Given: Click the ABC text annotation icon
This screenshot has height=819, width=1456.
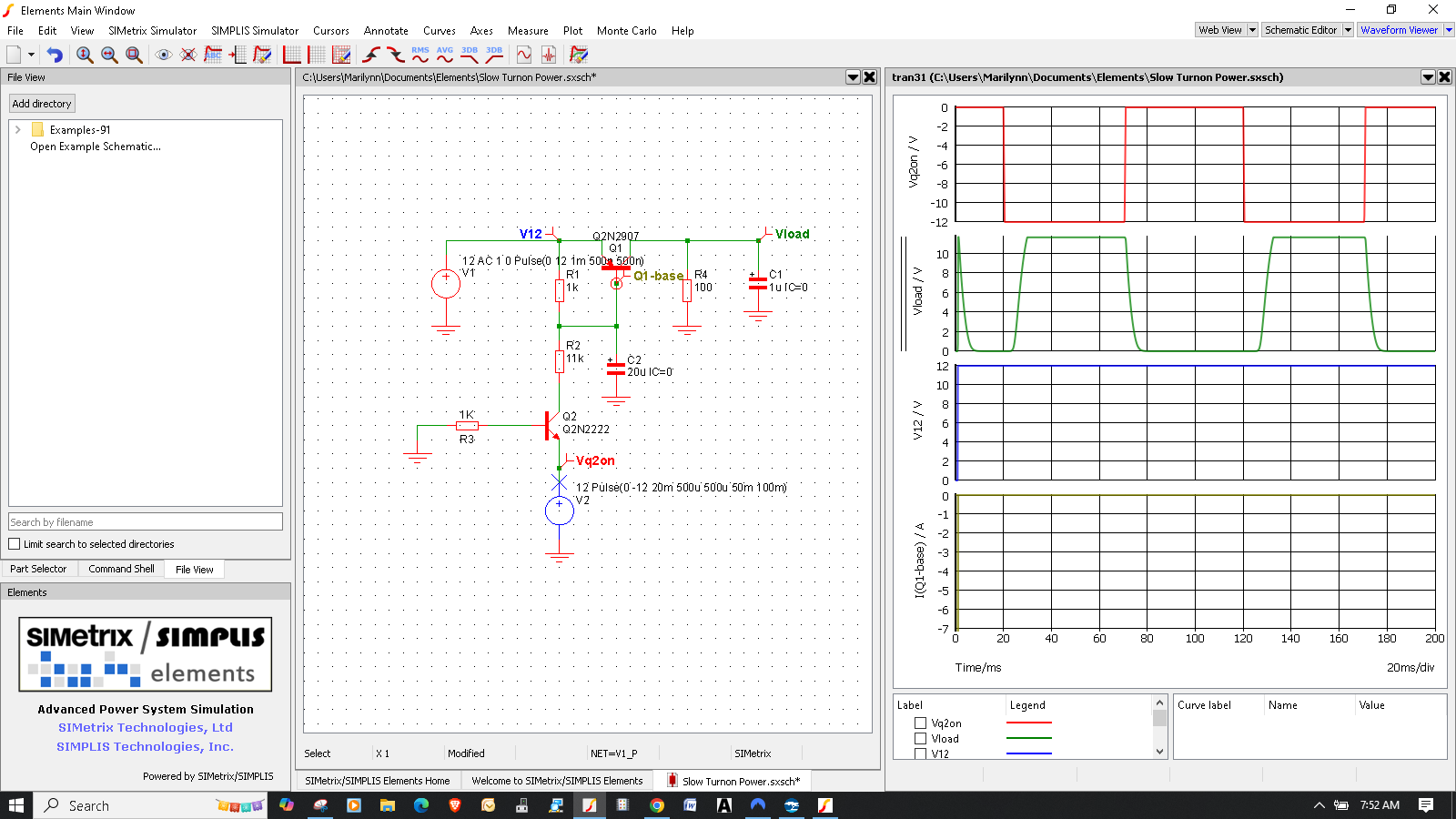Looking at the screenshot, I should point(213,55).
